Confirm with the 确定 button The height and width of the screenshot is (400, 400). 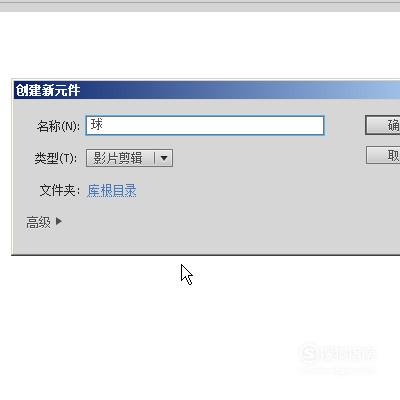[383, 125]
